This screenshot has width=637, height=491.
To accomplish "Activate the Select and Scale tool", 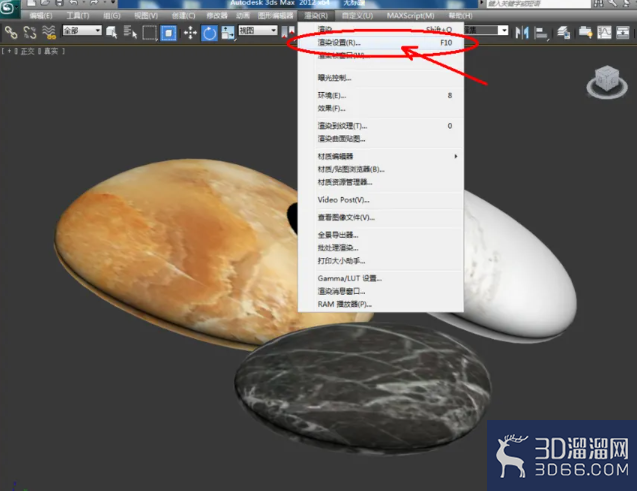I will pyautogui.click(x=228, y=33).
